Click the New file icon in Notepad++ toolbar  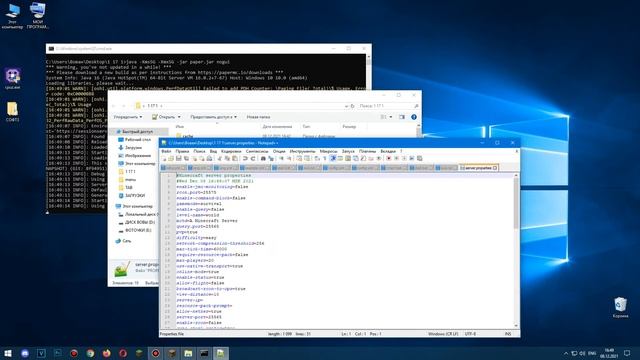tap(164, 158)
